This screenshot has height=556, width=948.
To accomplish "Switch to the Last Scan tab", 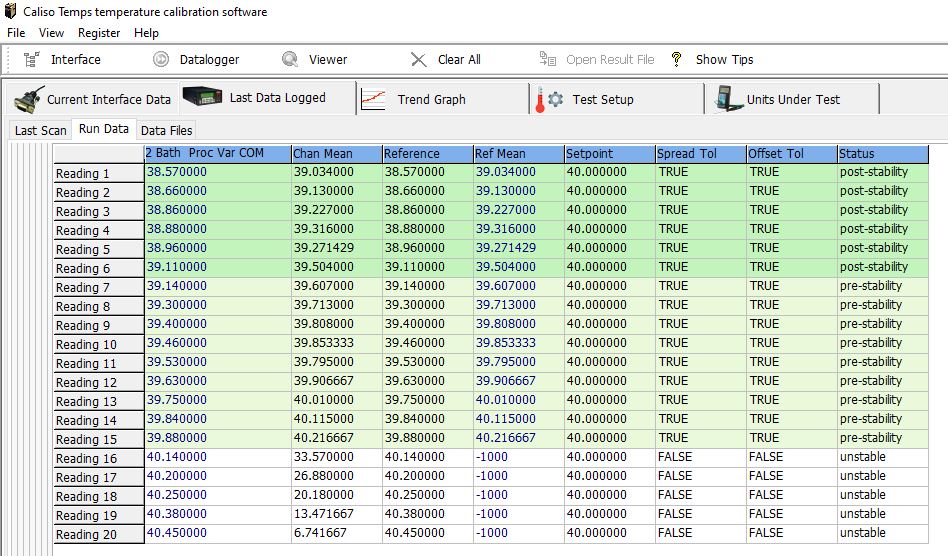I will point(41,131).
